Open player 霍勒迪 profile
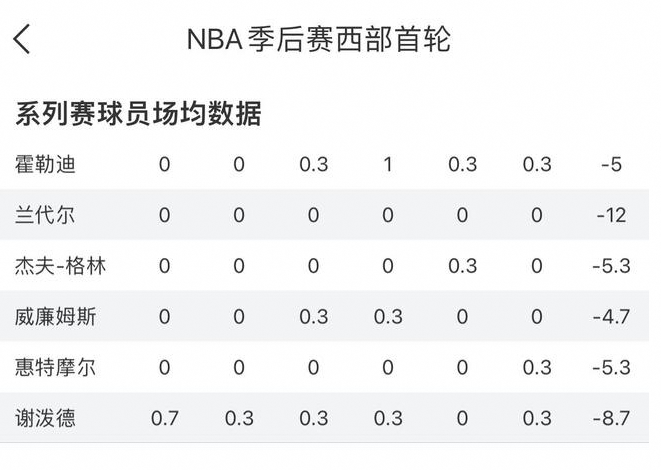The image size is (661, 470). coord(47,165)
